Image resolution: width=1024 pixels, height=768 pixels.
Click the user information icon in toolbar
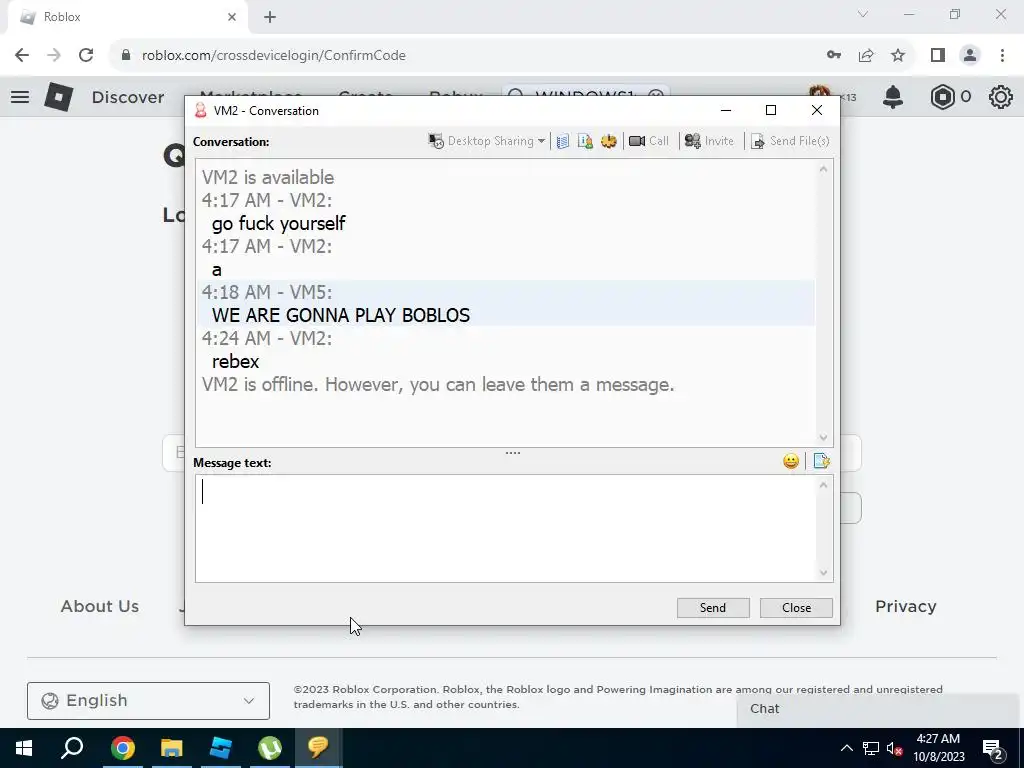[585, 141]
